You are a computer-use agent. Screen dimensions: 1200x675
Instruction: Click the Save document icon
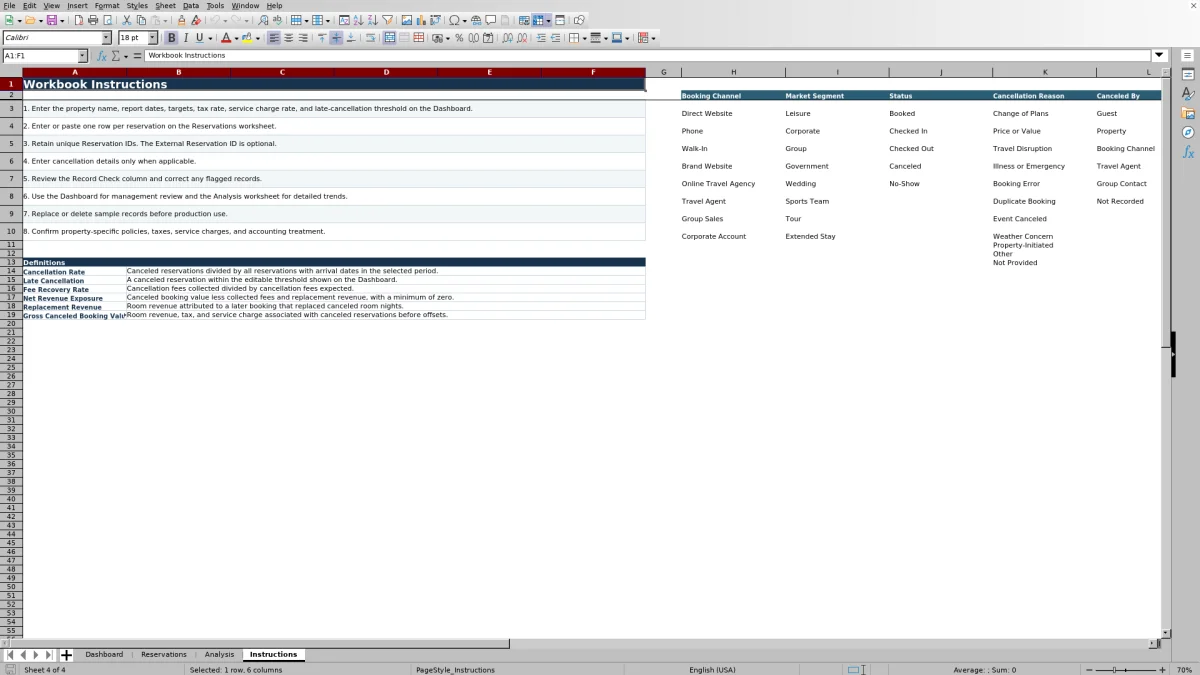(x=51, y=20)
